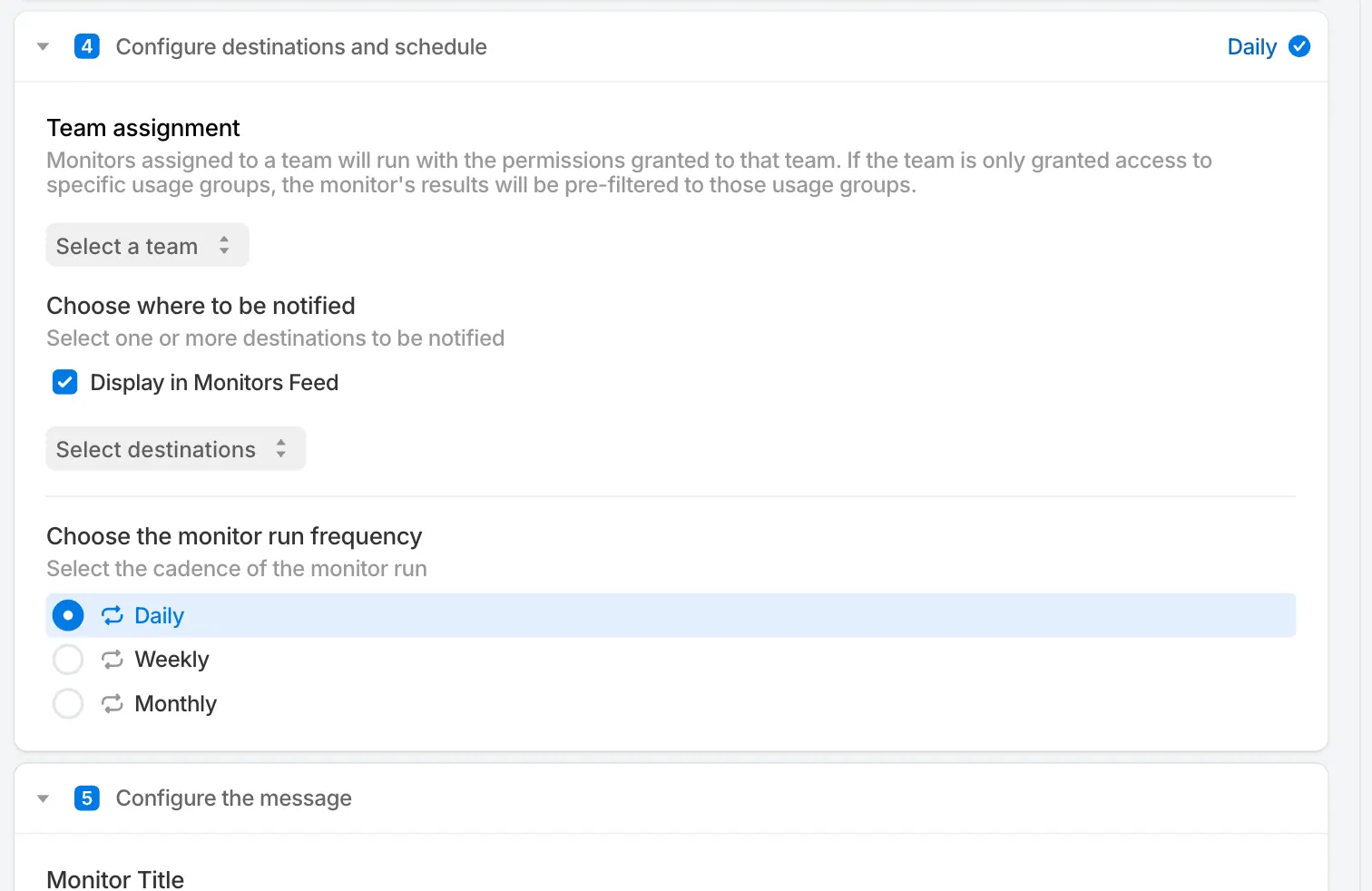The image size is (1372, 891).
Task: Collapse the Configure the message section
Action: [43, 799]
